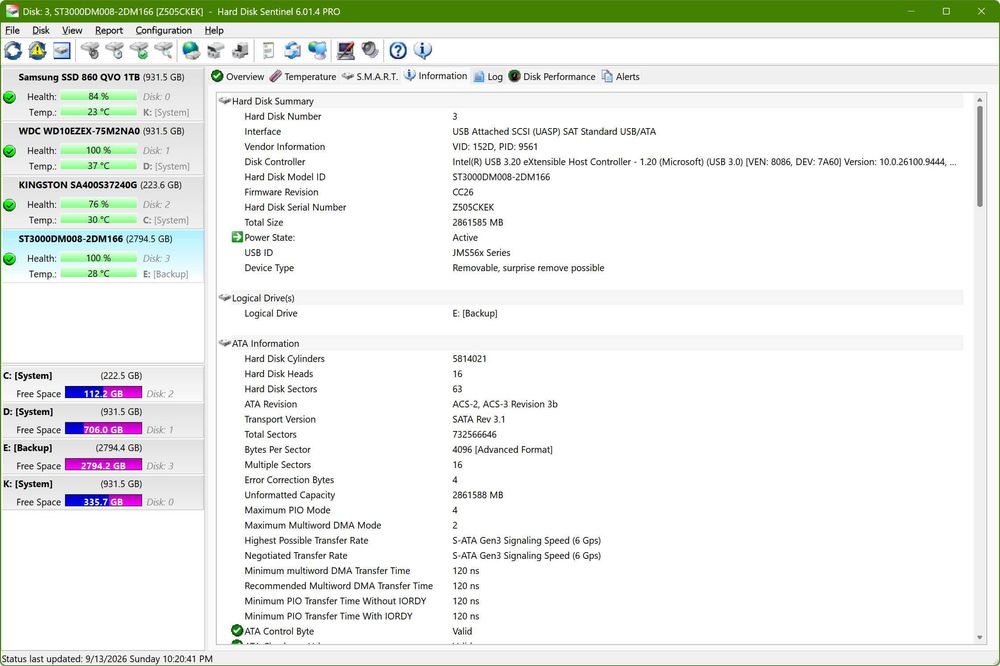
Task: Collapse the Hard Disk Summary section
Action: (x=224, y=101)
